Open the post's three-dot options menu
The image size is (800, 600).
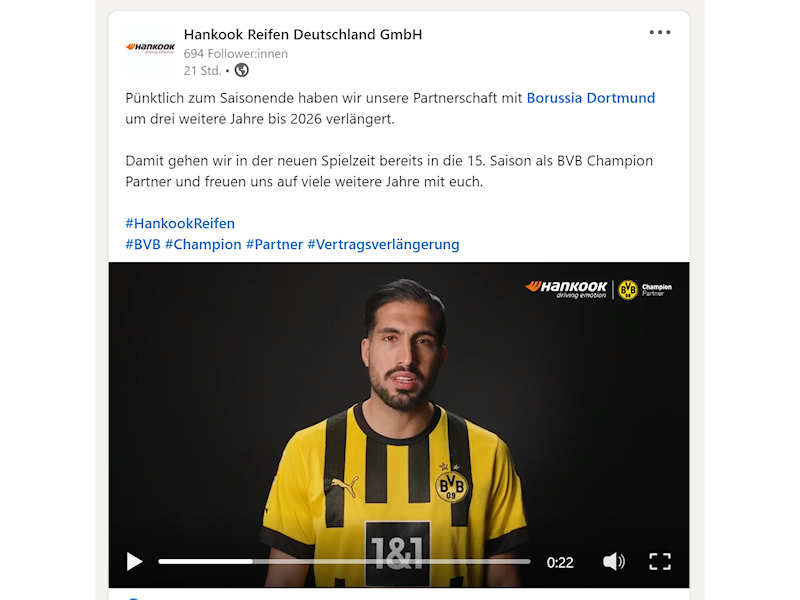pyautogui.click(x=660, y=32)
